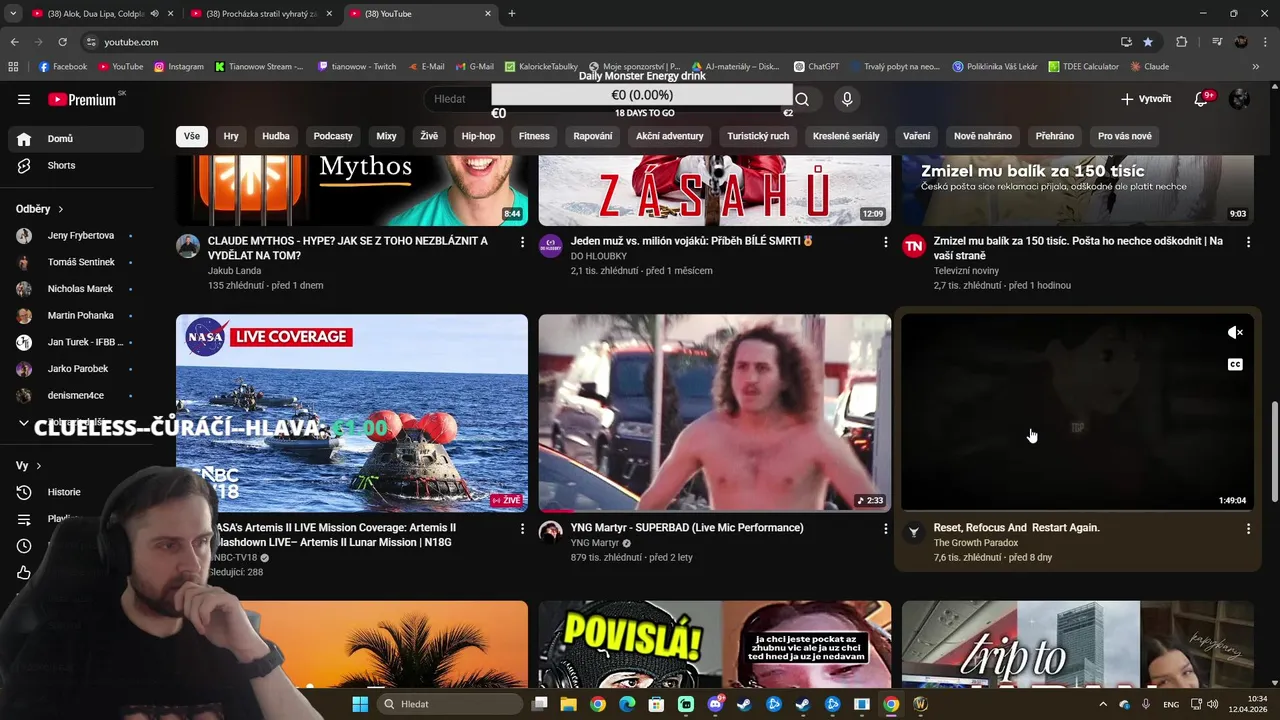Open more options for YNG Martyr video
The image size is (1280, 720).
(885, 529)
